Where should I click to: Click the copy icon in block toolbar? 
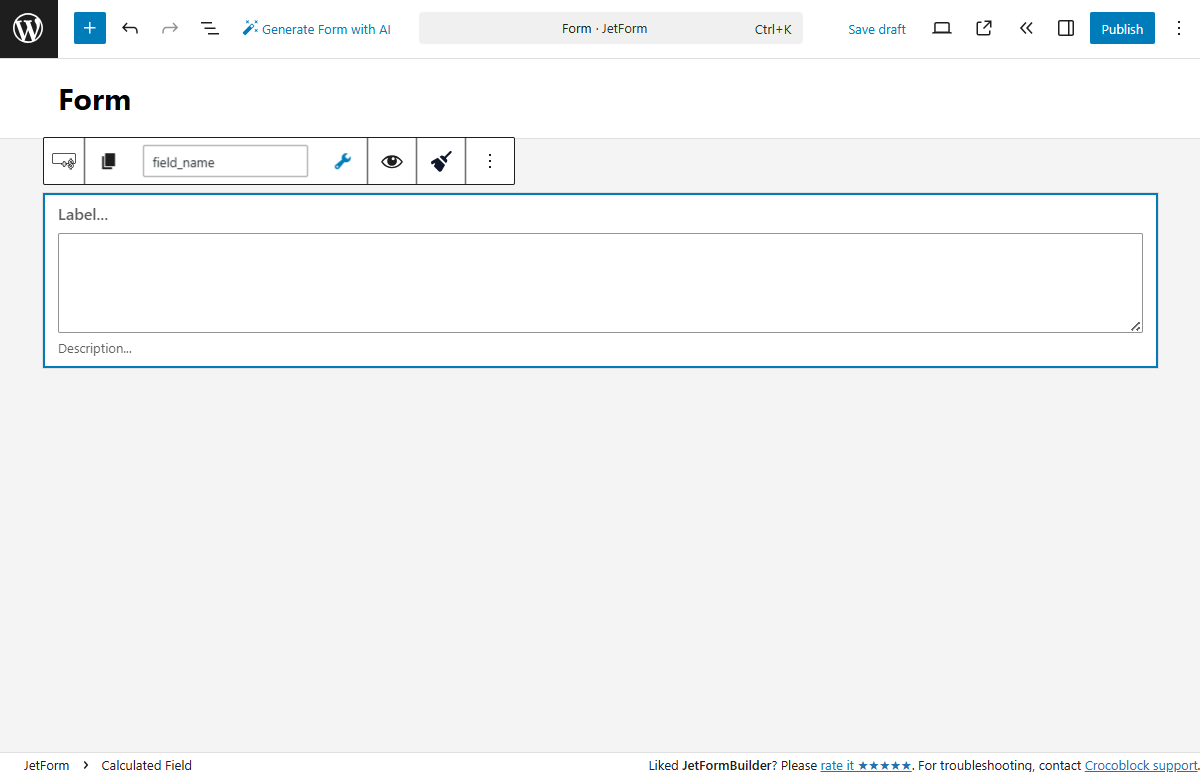109,161
